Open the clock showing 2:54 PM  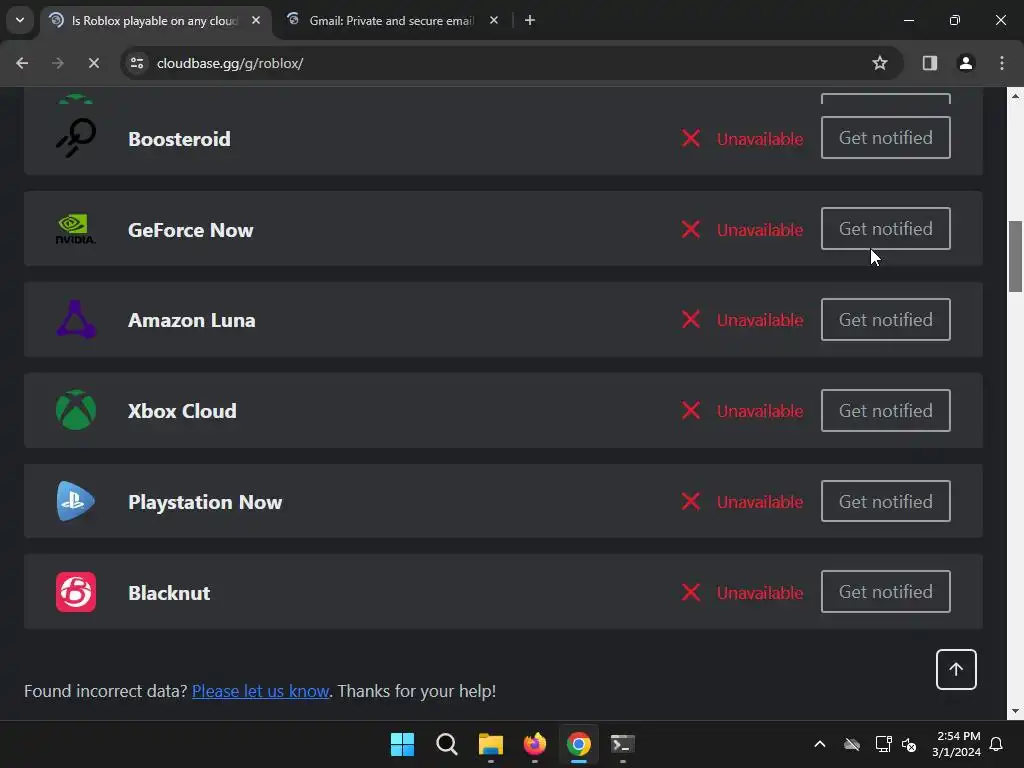tap(956, 744)
